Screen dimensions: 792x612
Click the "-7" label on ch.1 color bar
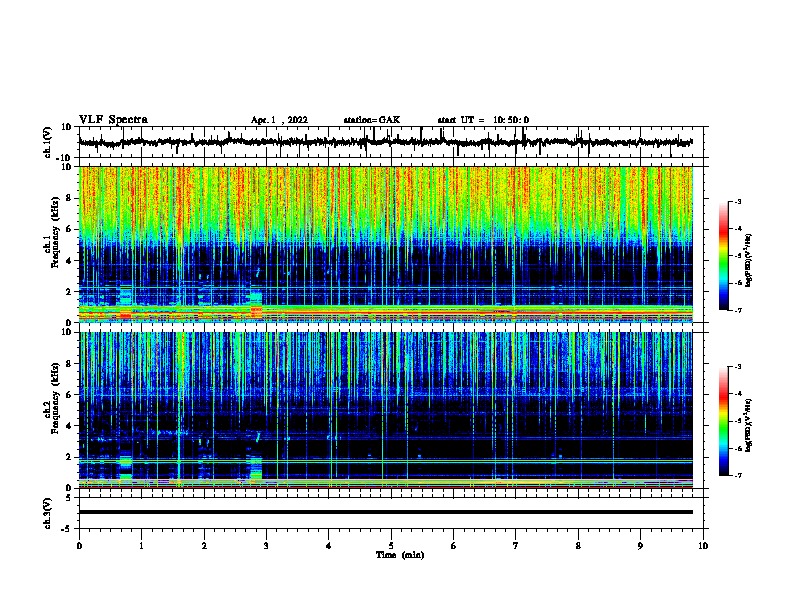(x=737, y=310)
